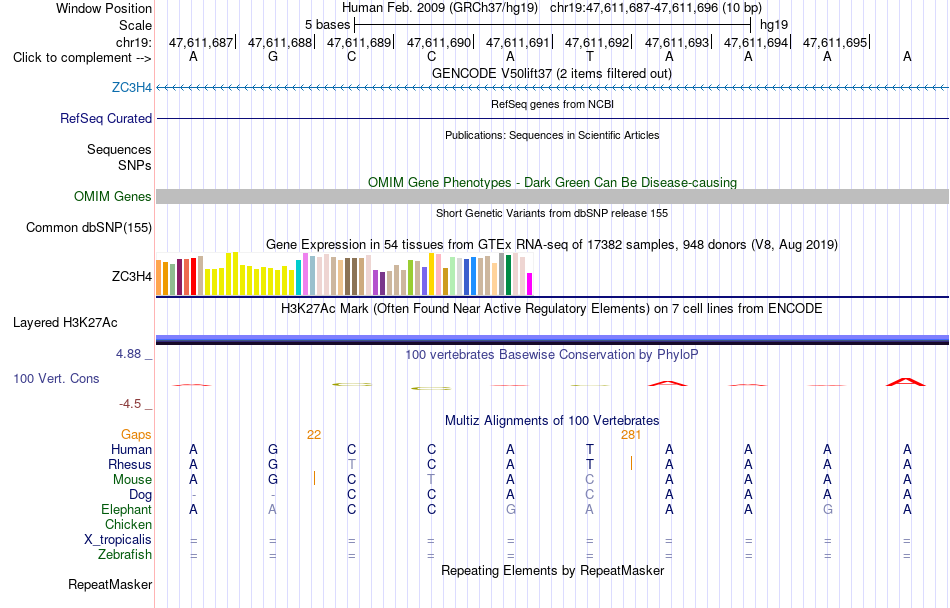Click the '5 bases' scale bar text
The image size is (950, 608).
[x=327, y=25]
